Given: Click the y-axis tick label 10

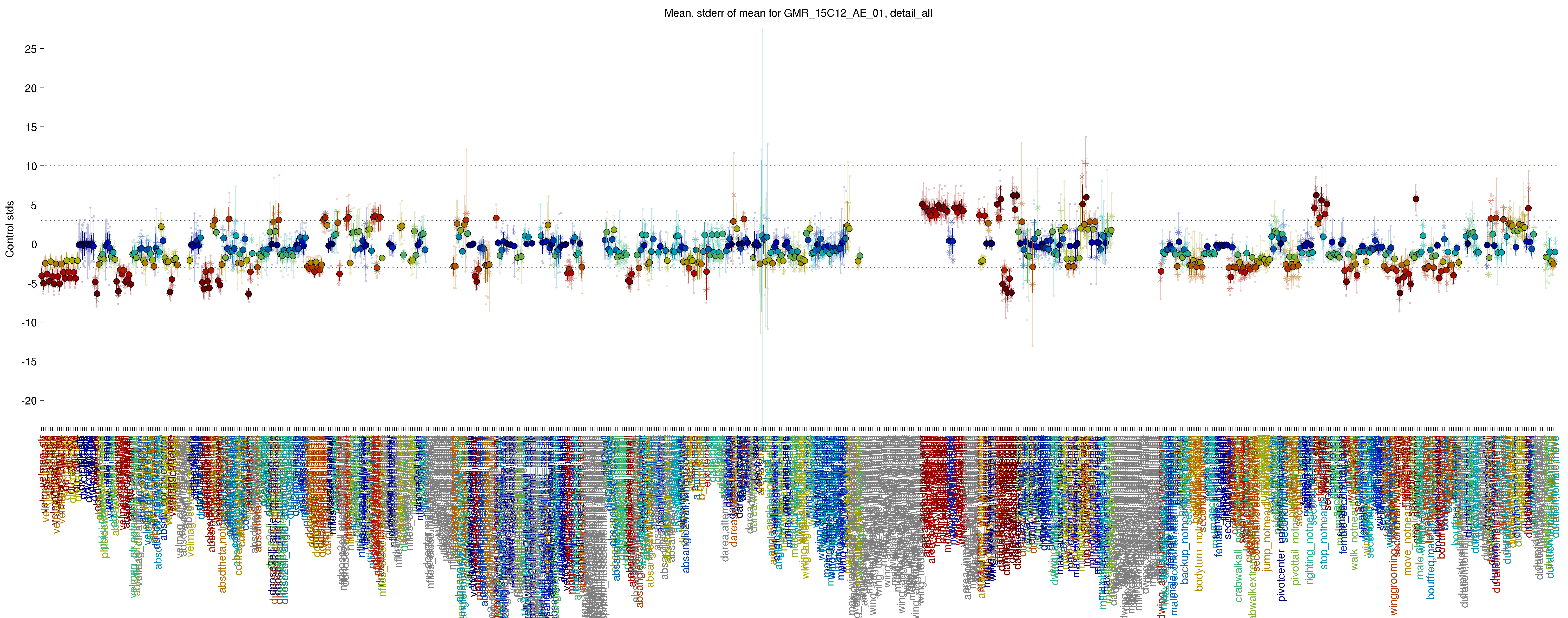Looking at the screenshot, I should tap(30, 166).
